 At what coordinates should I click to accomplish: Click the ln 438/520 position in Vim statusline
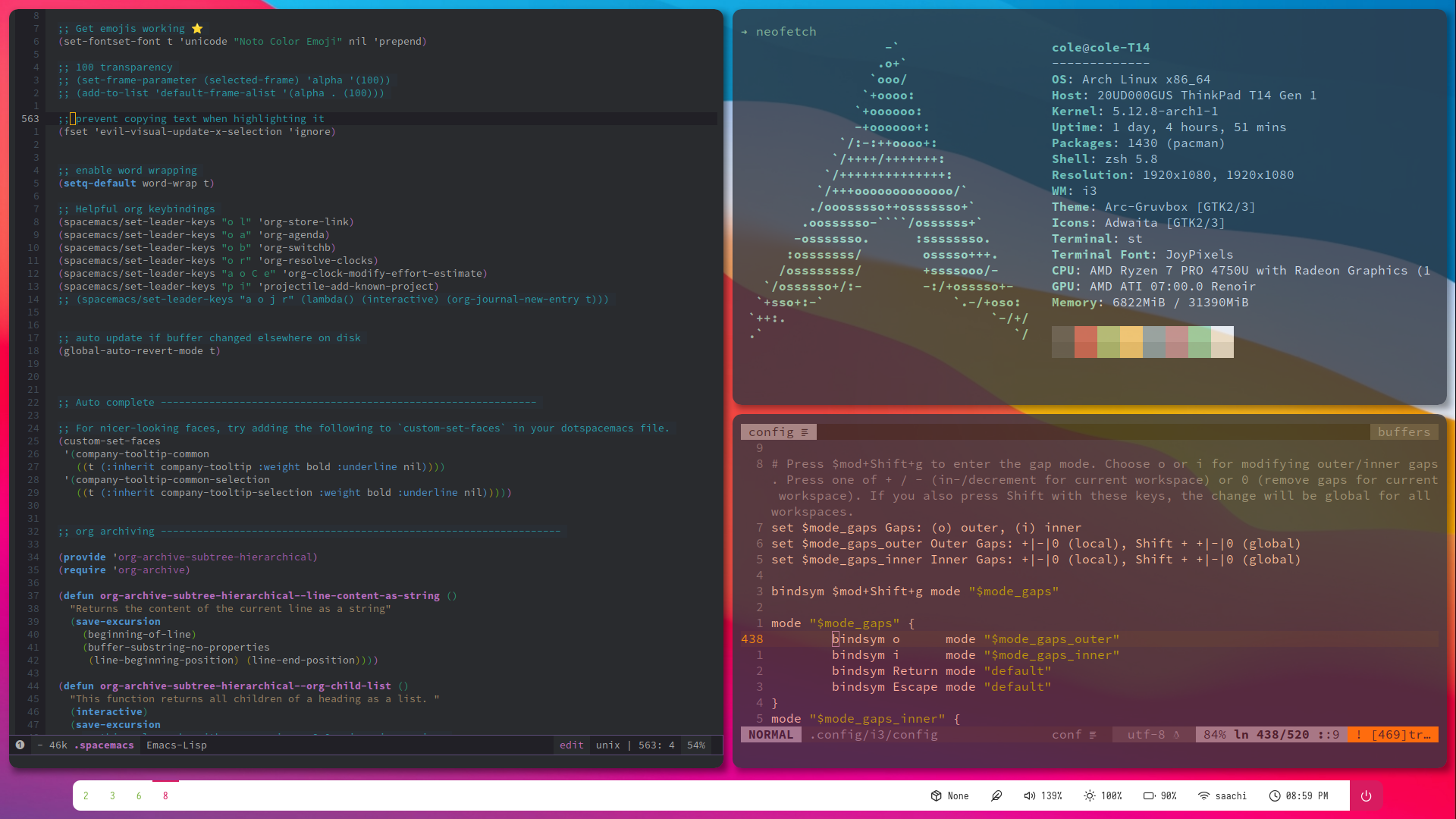[x=1271, y=735]
